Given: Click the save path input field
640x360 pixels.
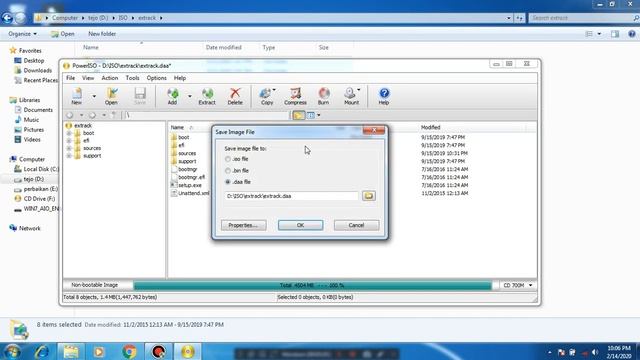Looking at the screenshot, I should 291,196.
